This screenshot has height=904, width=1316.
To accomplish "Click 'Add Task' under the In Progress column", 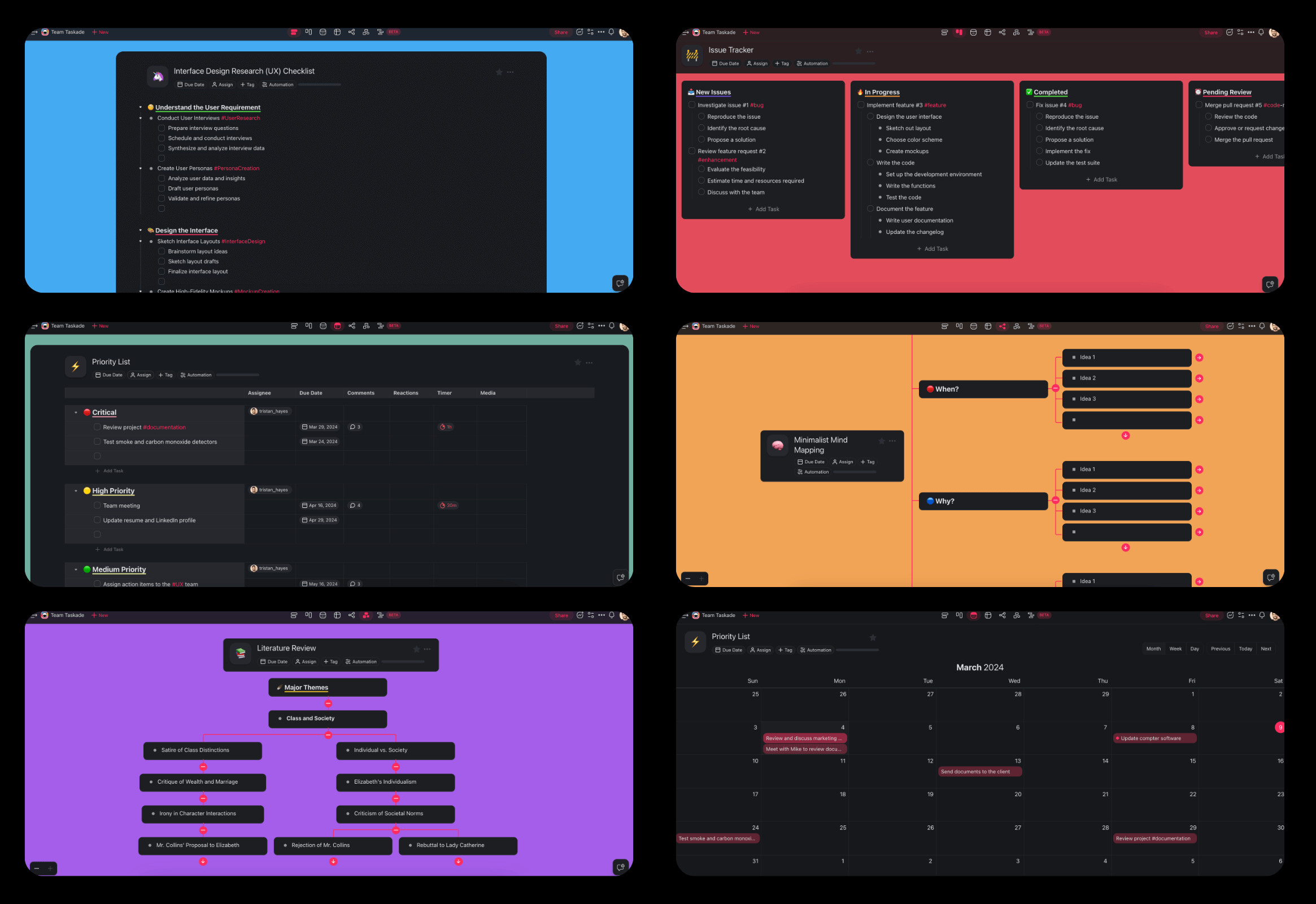I will pos(932,249).
